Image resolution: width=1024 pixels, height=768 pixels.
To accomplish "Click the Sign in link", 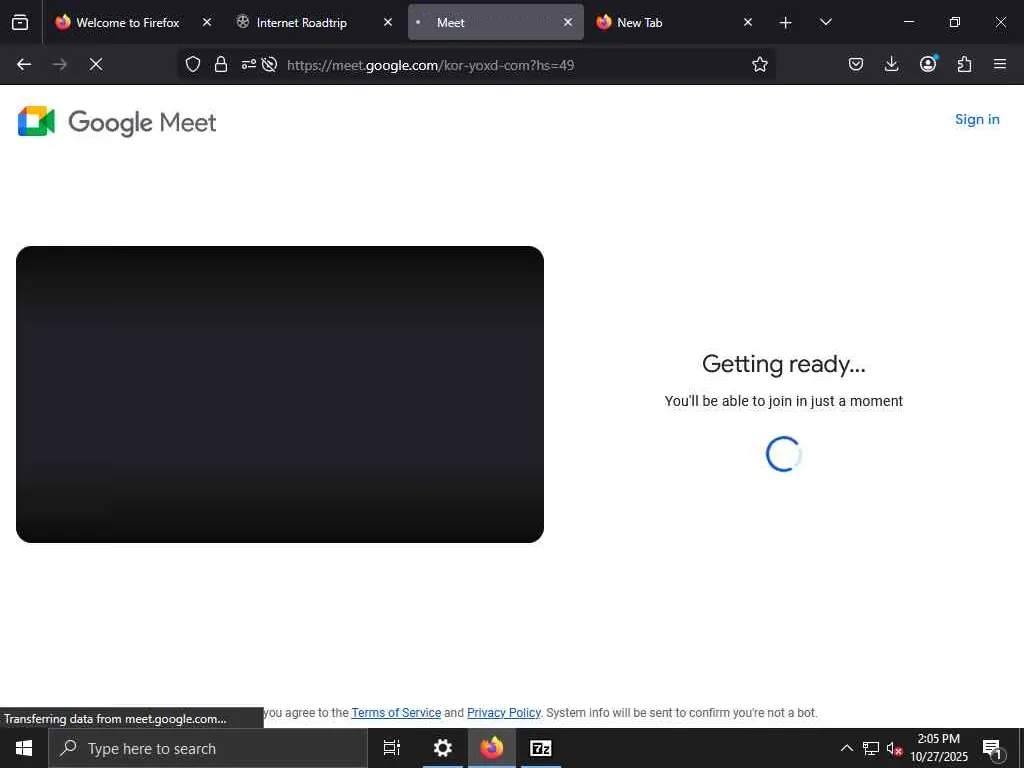I will pyautogui.click(x=977, y=120).
